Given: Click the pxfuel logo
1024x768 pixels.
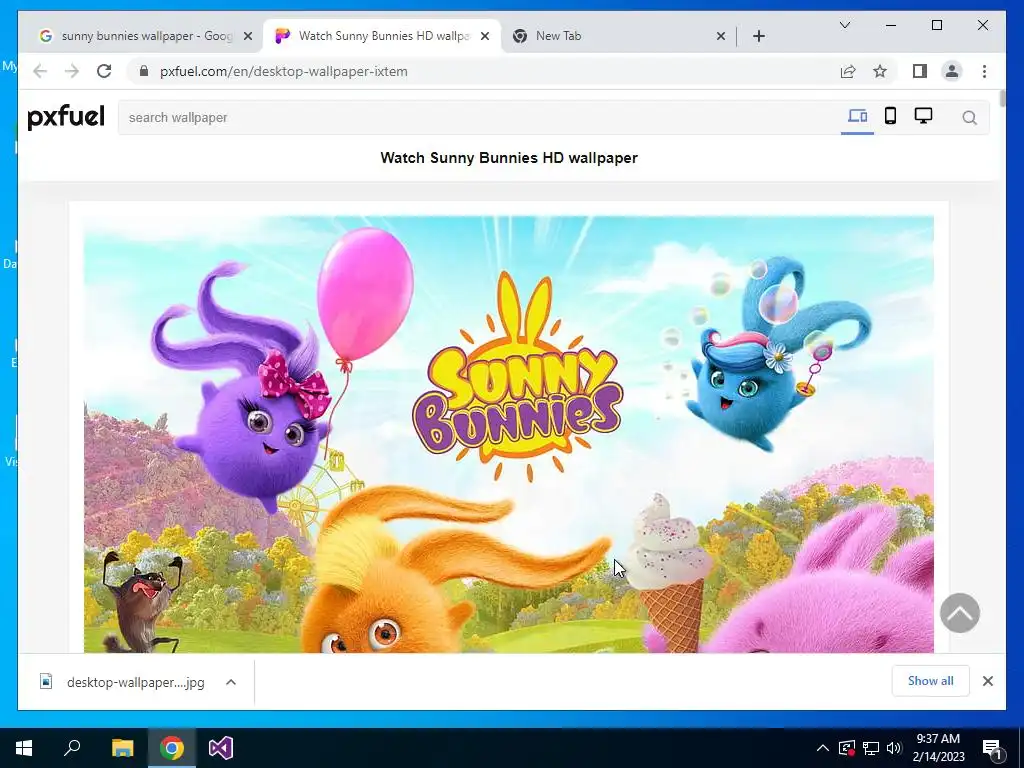Looking at the screenshot, I should click(66, 117).
